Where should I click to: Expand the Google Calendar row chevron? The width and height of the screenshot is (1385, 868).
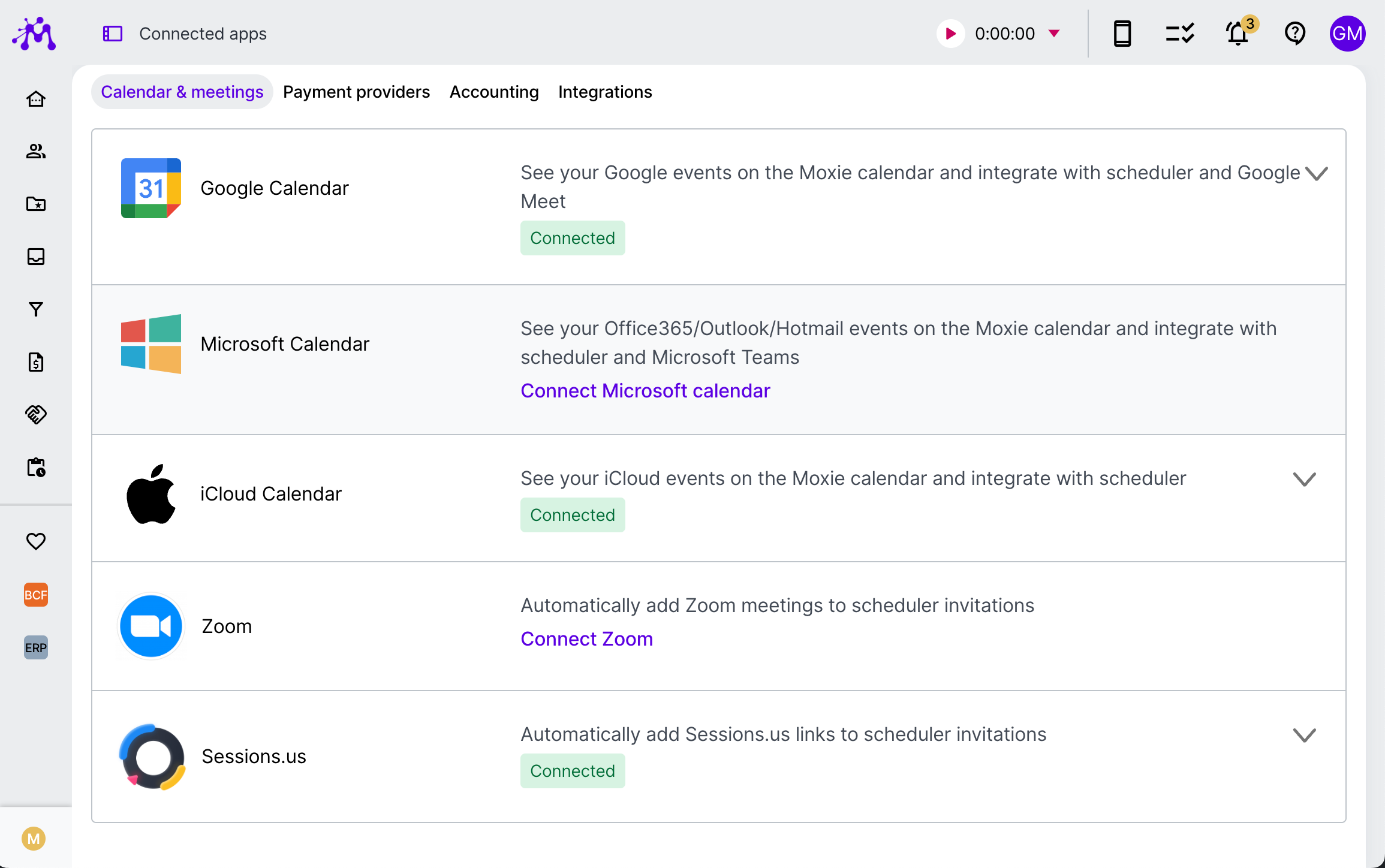point(1317,174)
